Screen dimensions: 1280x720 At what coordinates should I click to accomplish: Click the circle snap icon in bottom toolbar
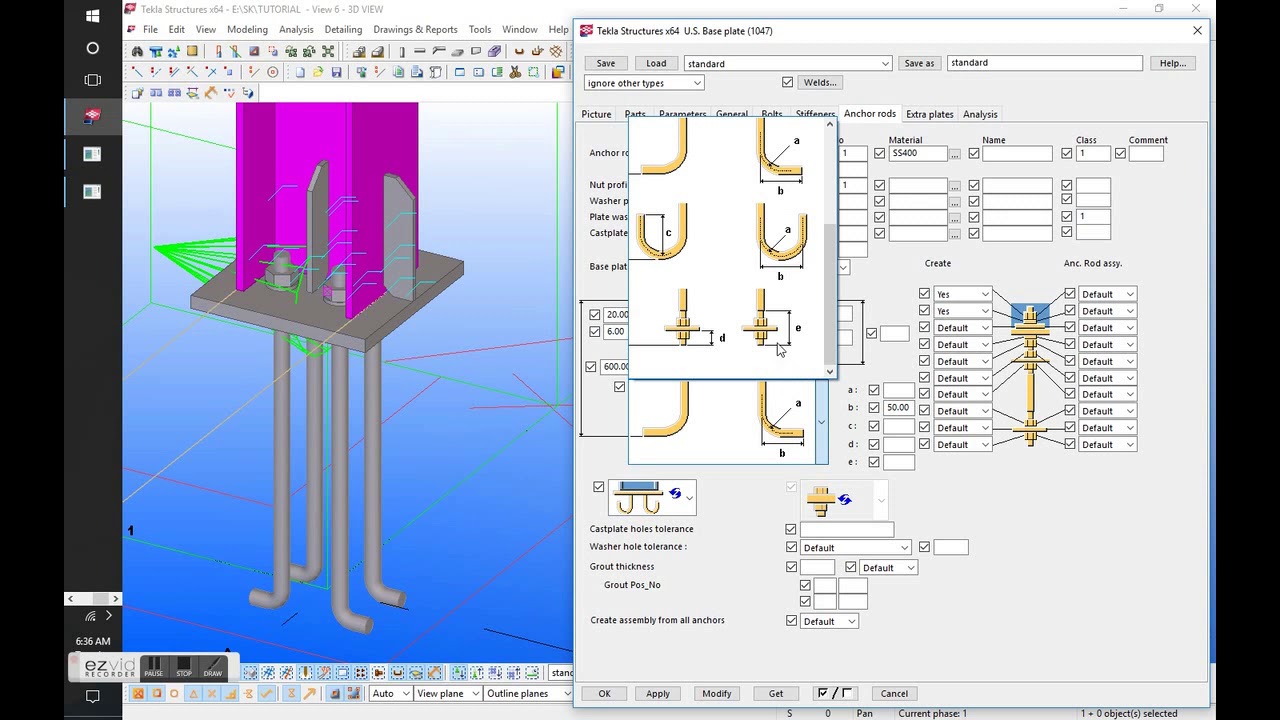[174, 693]
